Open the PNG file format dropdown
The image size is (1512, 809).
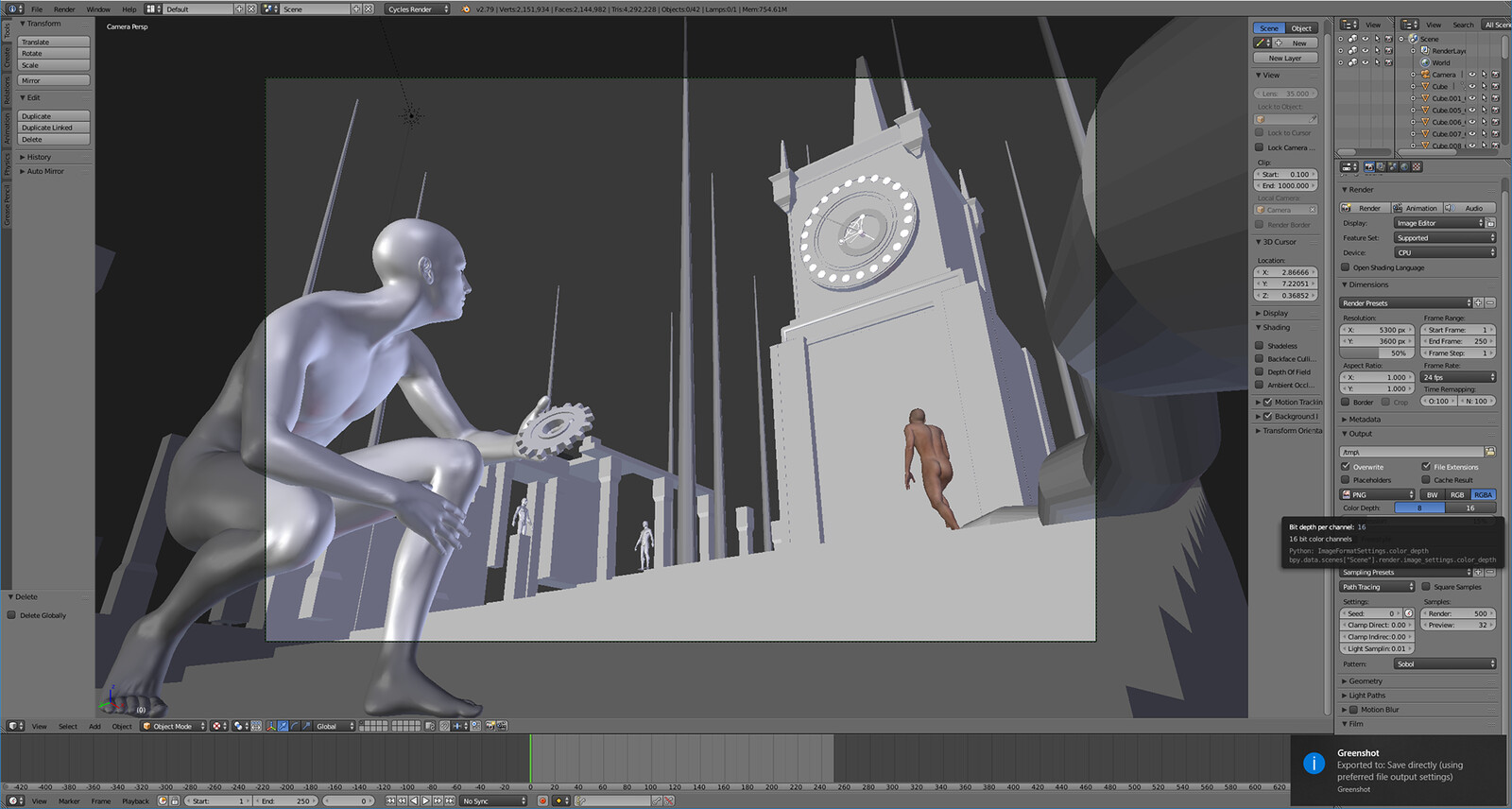click(x=1377, y=494)
